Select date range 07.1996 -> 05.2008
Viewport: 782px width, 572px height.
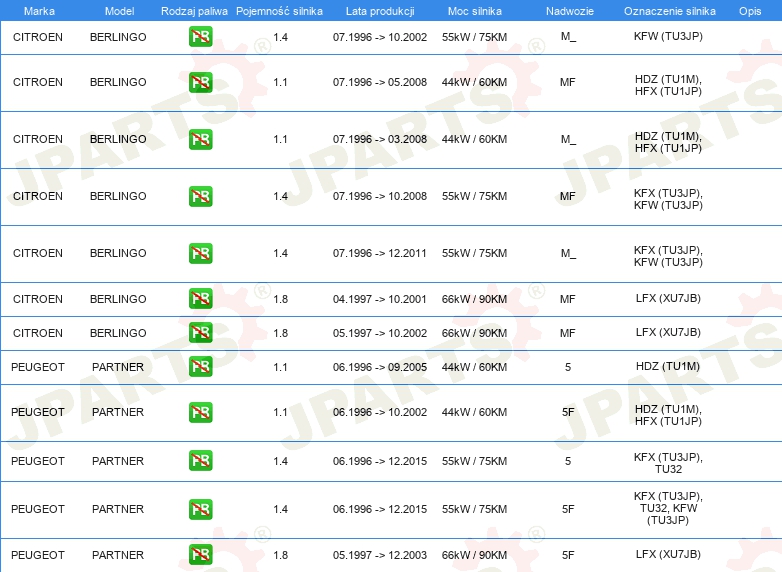click(380, 82)
